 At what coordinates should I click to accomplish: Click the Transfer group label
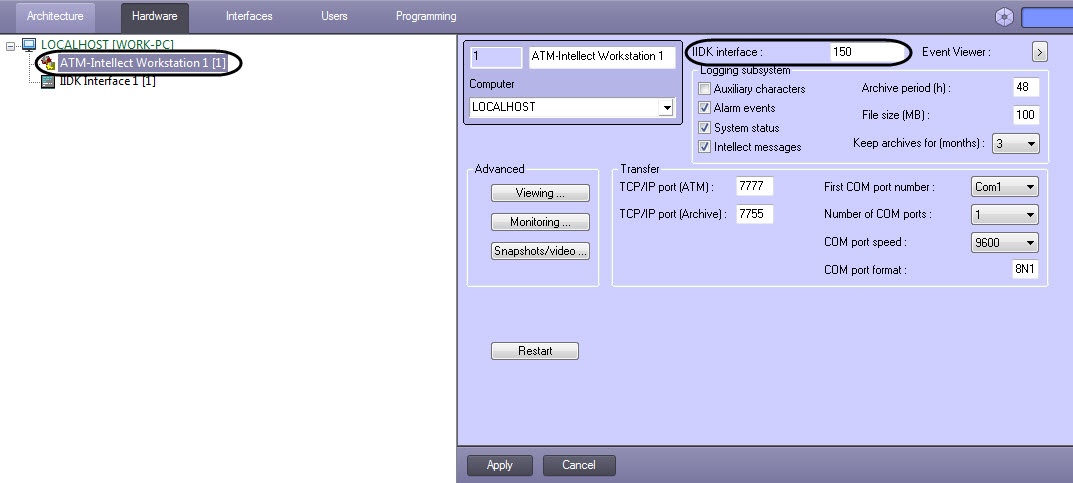[x=640, y=169]
